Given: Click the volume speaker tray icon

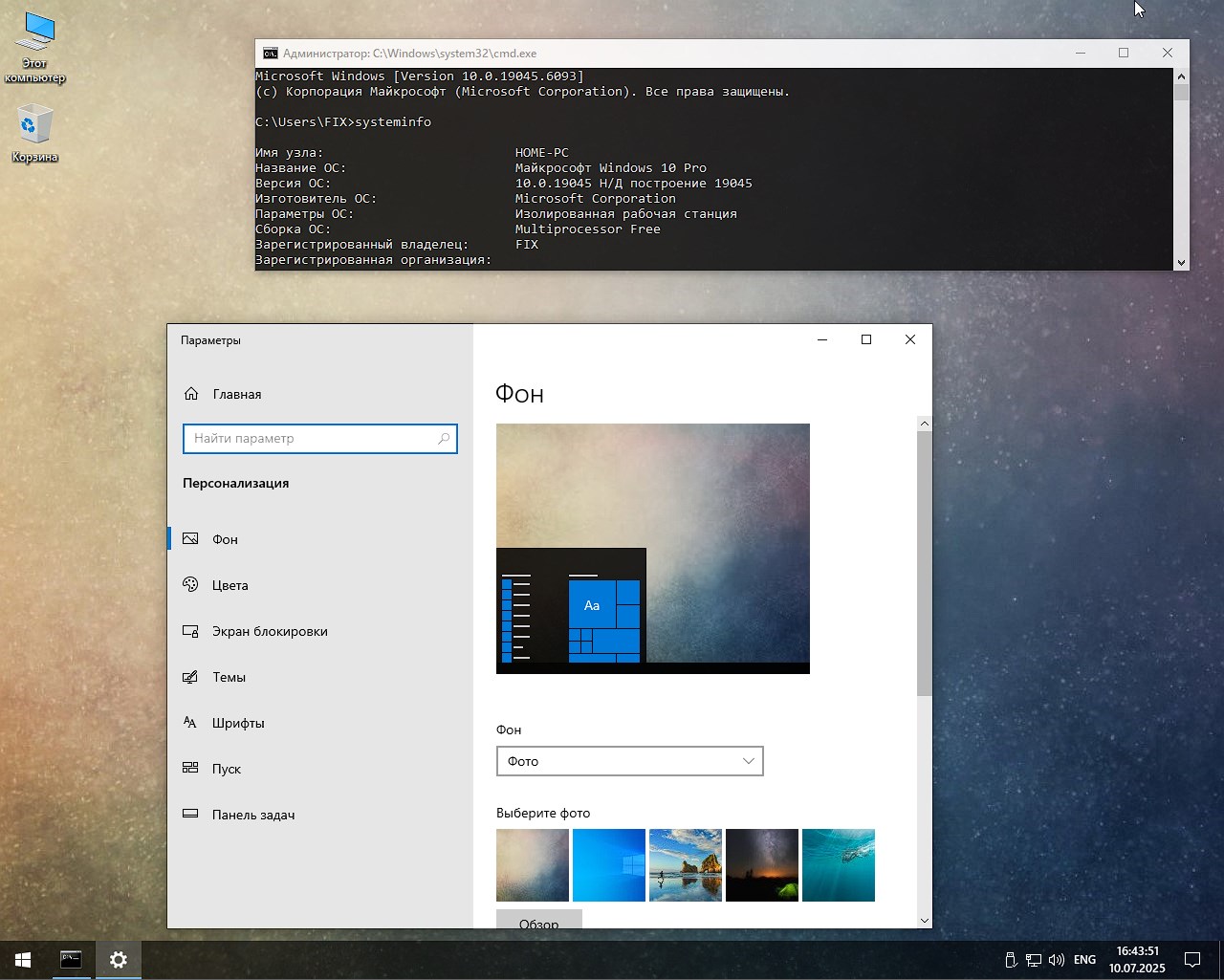Looking at the screenshot, I should coord(1057,960).
